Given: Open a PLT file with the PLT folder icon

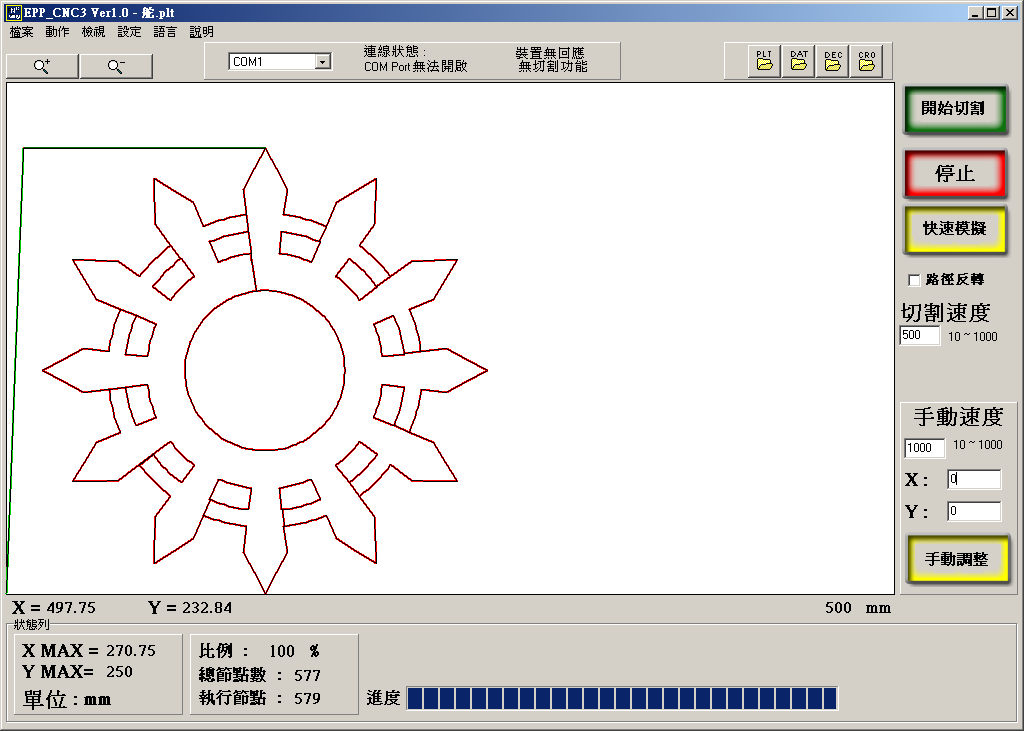Looking at the screenshot, I should pos(764,61).
